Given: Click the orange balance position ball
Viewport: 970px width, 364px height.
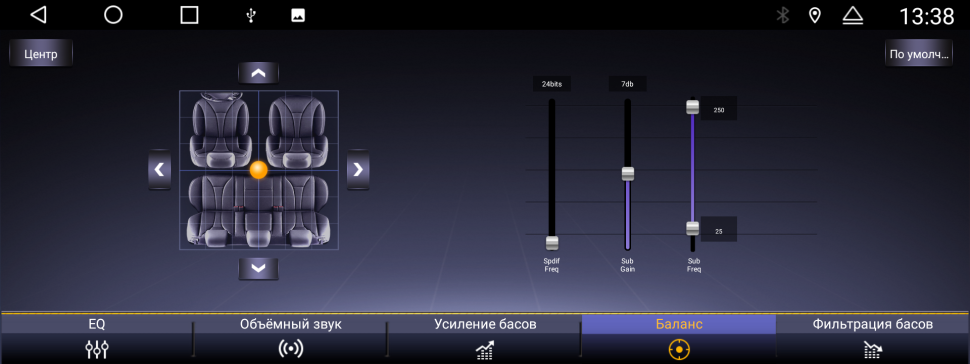Looking at the screenshot, I should 259,170.
